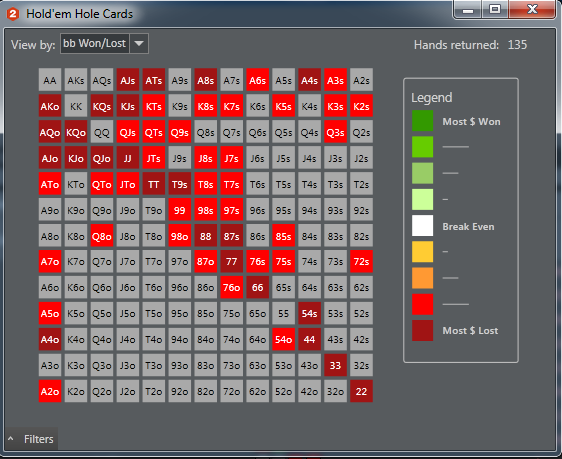562x459 pixels.
Task: Click the white Break Even swatch
Action: coord(423,226)
